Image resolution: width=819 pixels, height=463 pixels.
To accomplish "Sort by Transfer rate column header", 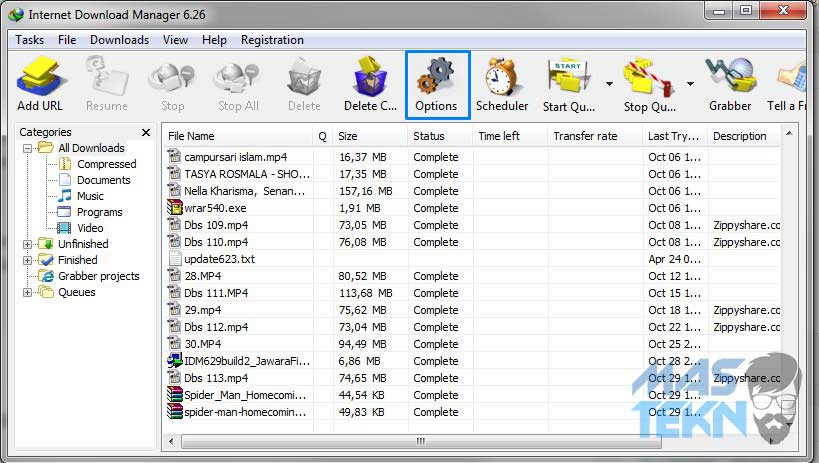I will click(x=595, y=136).
